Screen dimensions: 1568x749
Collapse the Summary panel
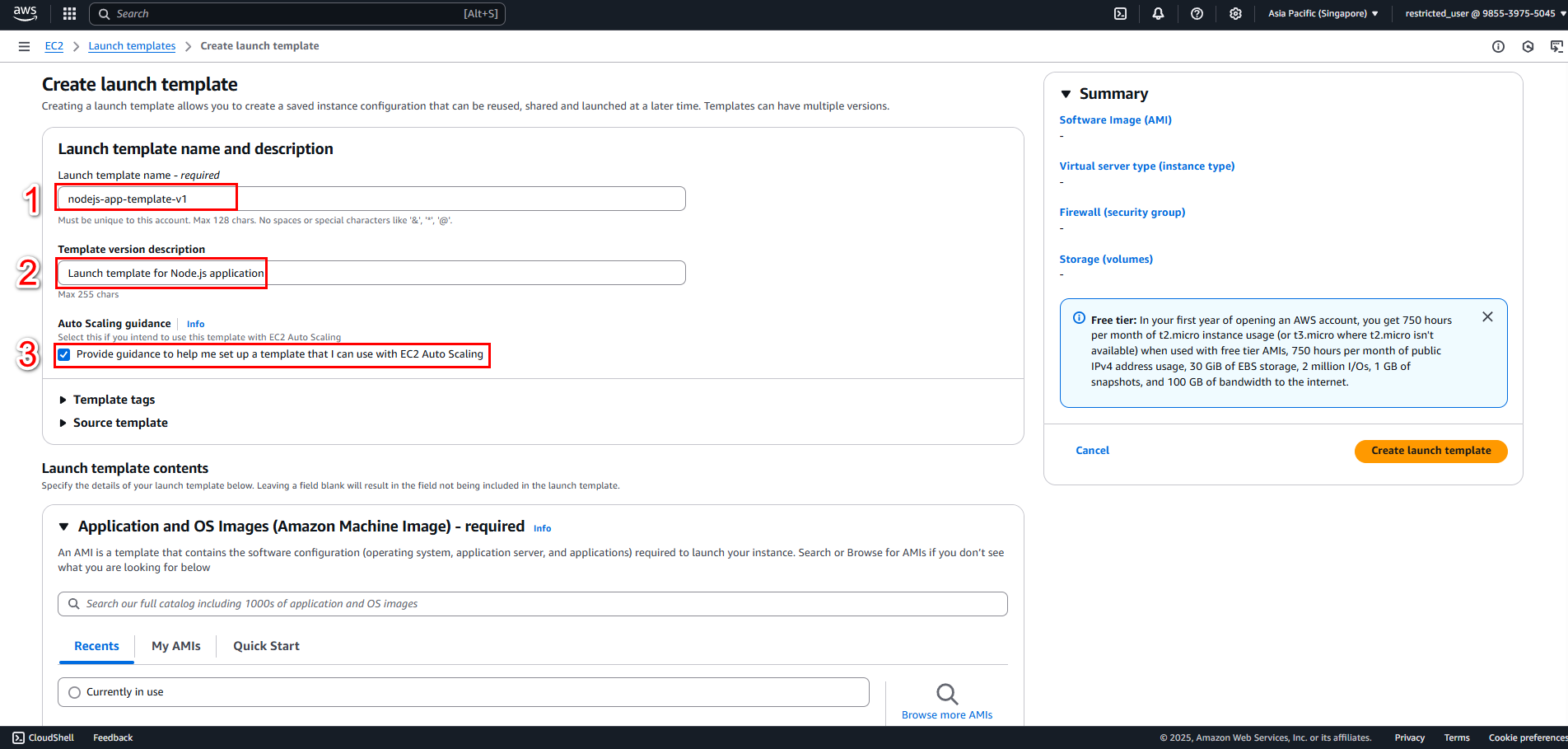[1066, 94]
